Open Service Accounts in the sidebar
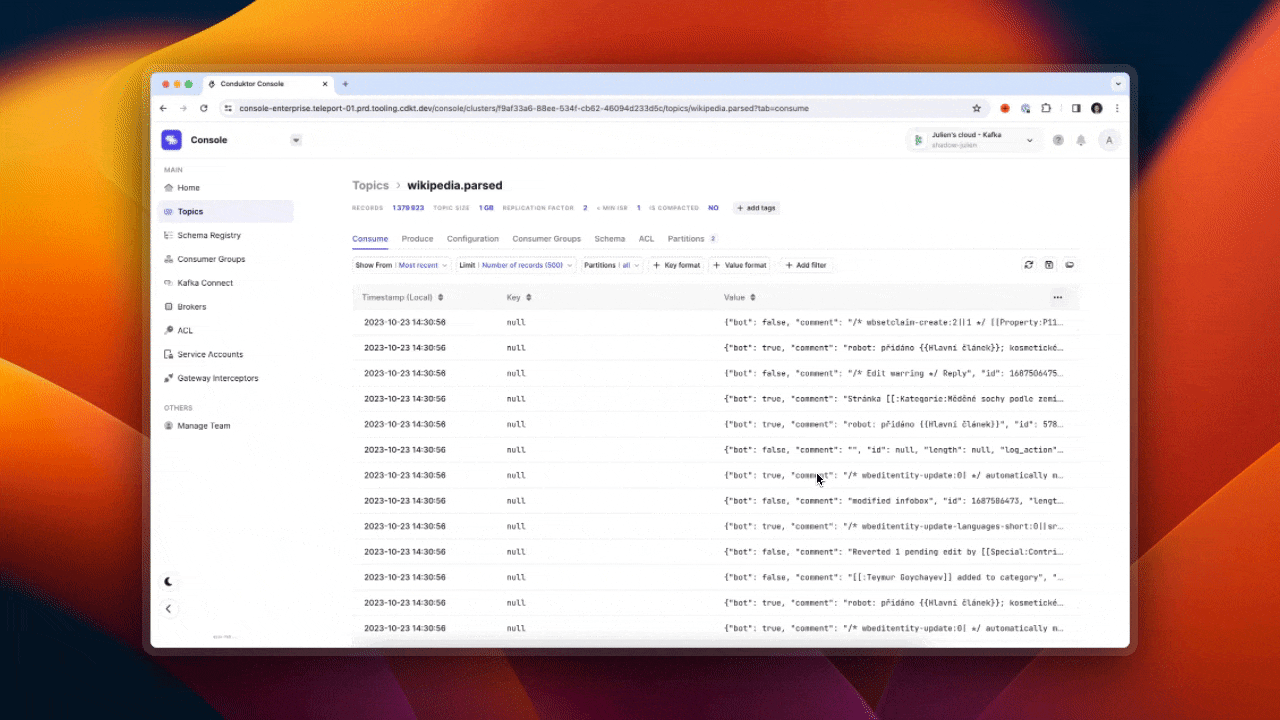Image resolution: width=1280 pixels, height=720 pixels. pos(226,354)
